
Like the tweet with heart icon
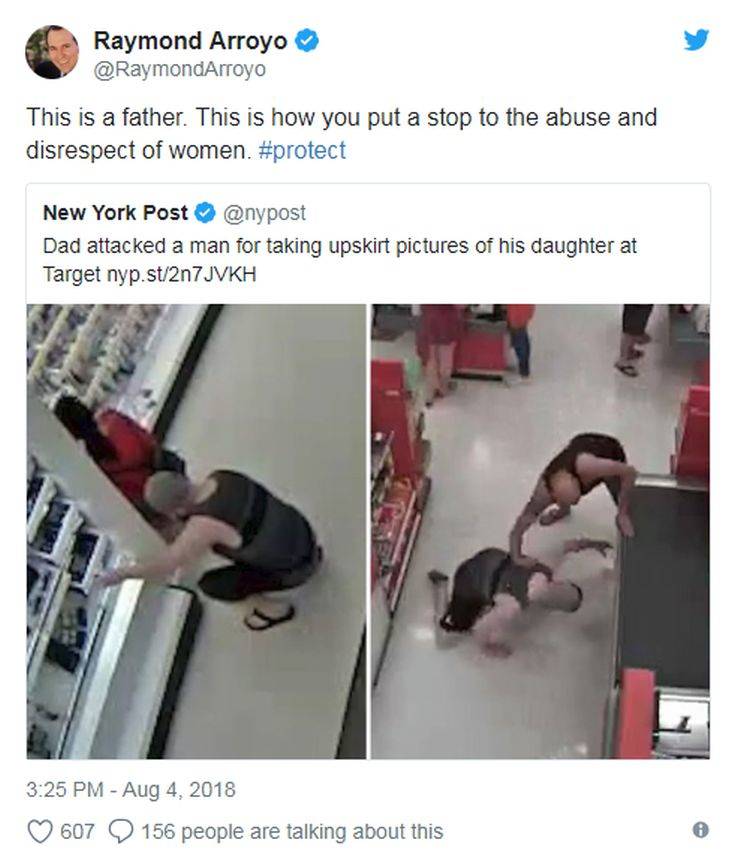40,831
